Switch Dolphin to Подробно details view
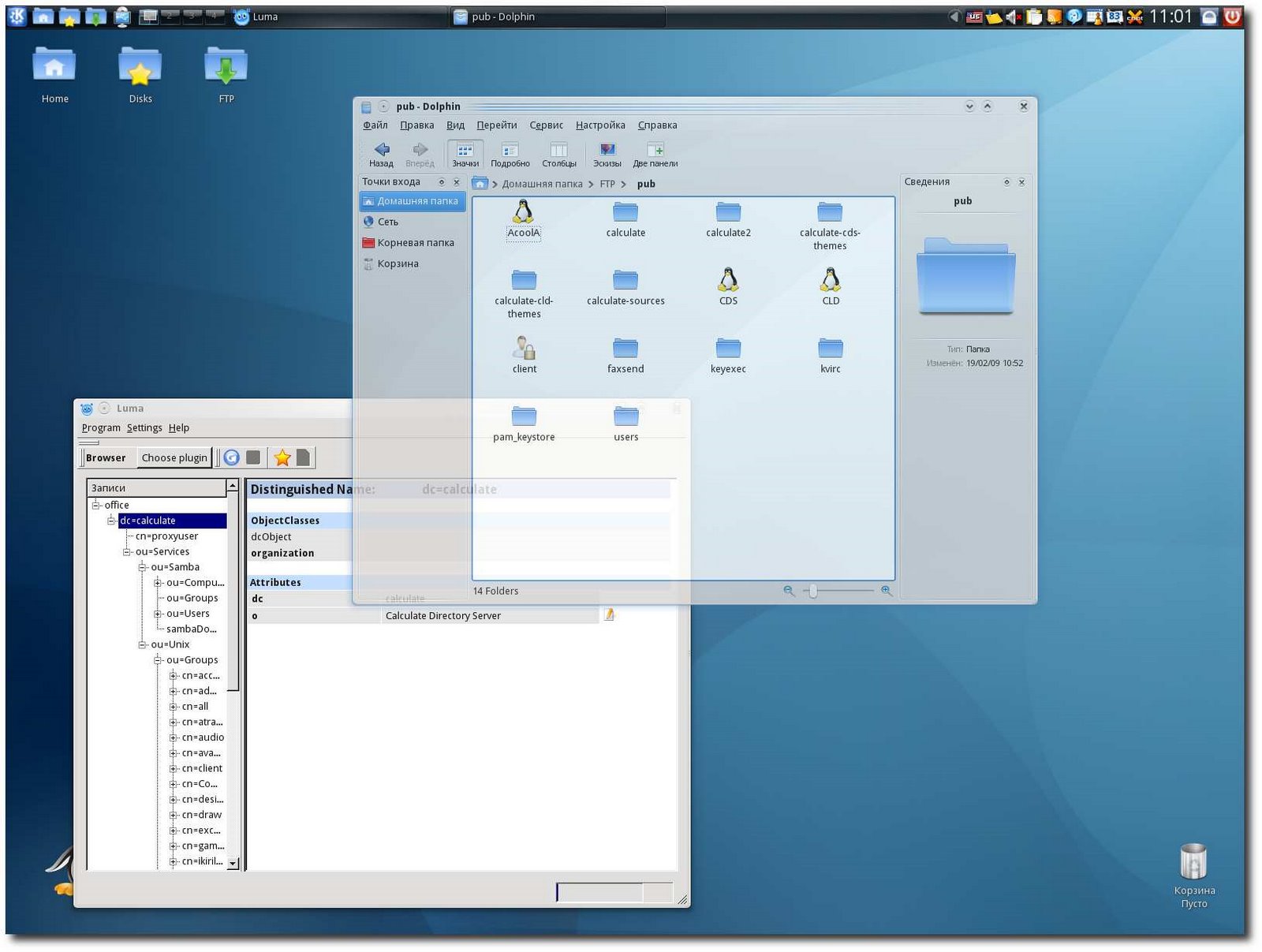The image size is (1262, 952). click(510, 155)
